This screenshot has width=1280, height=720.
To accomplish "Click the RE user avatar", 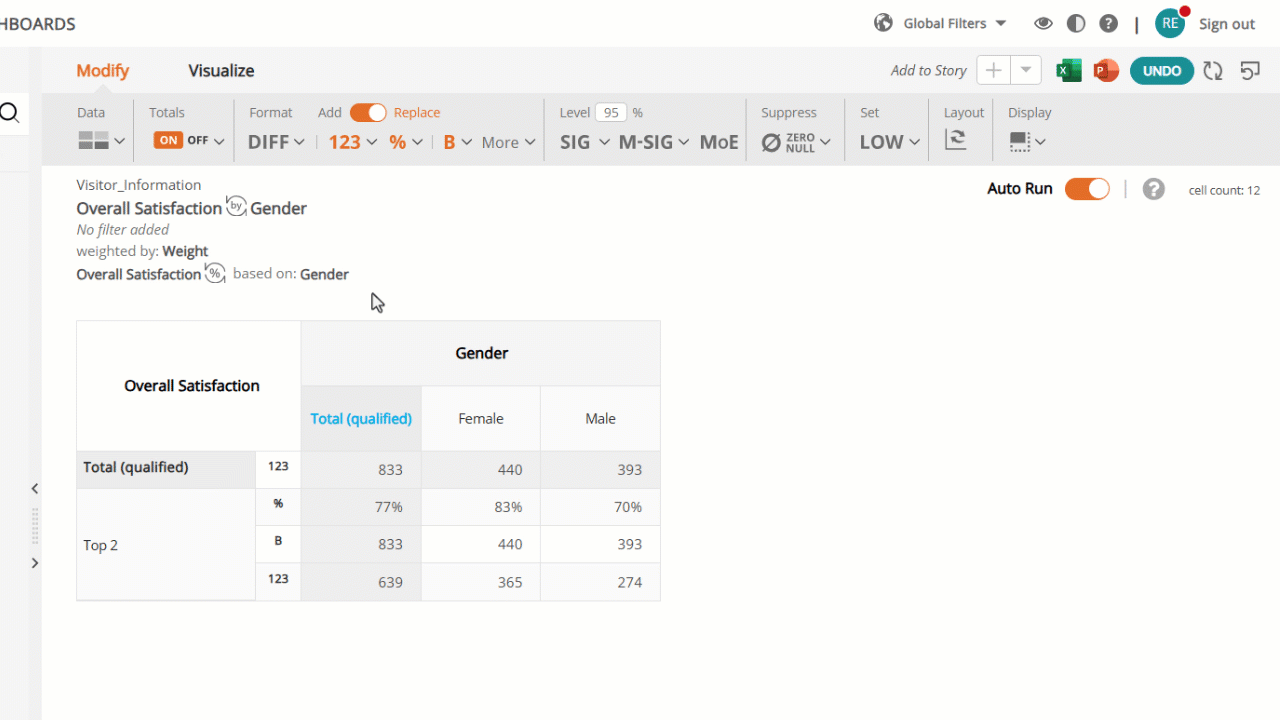I will (1170, 23).
